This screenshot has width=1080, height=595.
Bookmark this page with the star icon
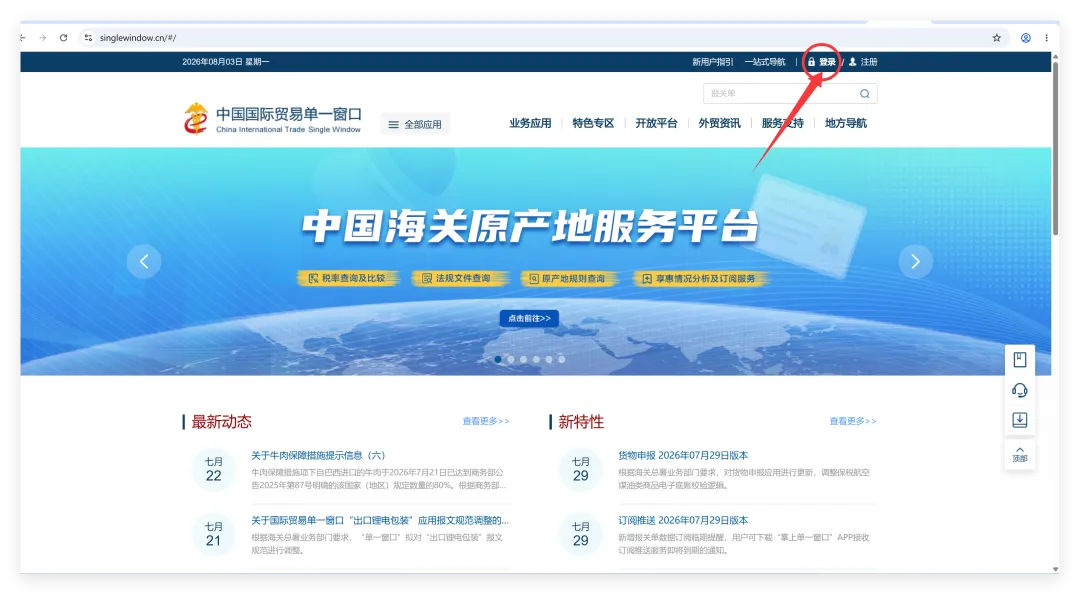coord(997,38)
